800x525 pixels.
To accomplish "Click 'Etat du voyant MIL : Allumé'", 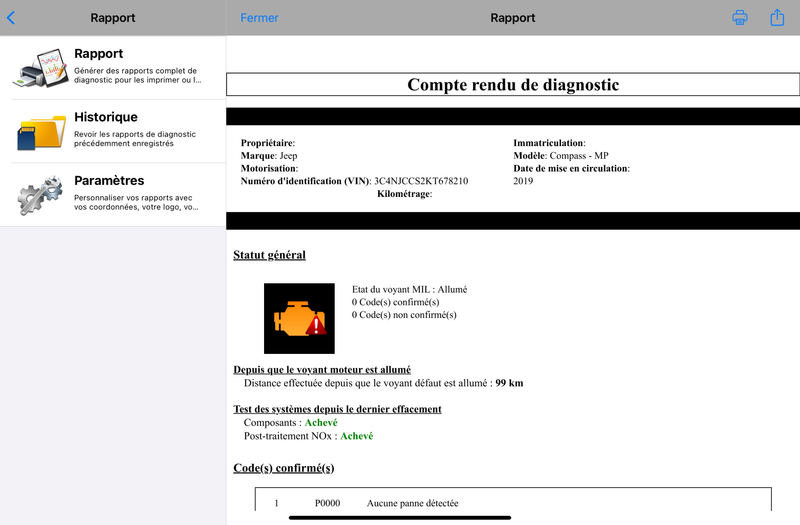I will 409,289.
